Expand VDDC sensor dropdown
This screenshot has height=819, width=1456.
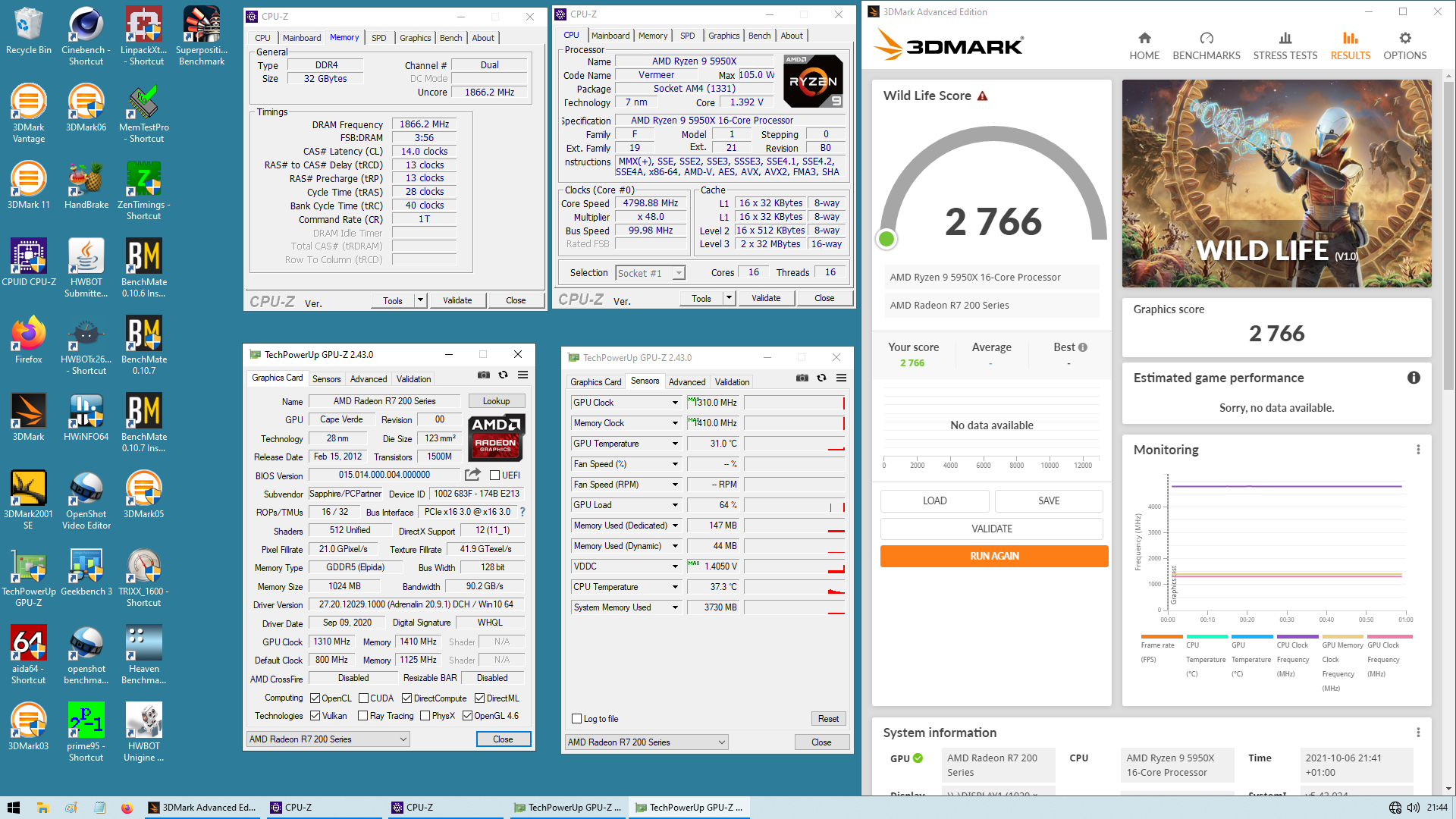click(x=674, y=566)
